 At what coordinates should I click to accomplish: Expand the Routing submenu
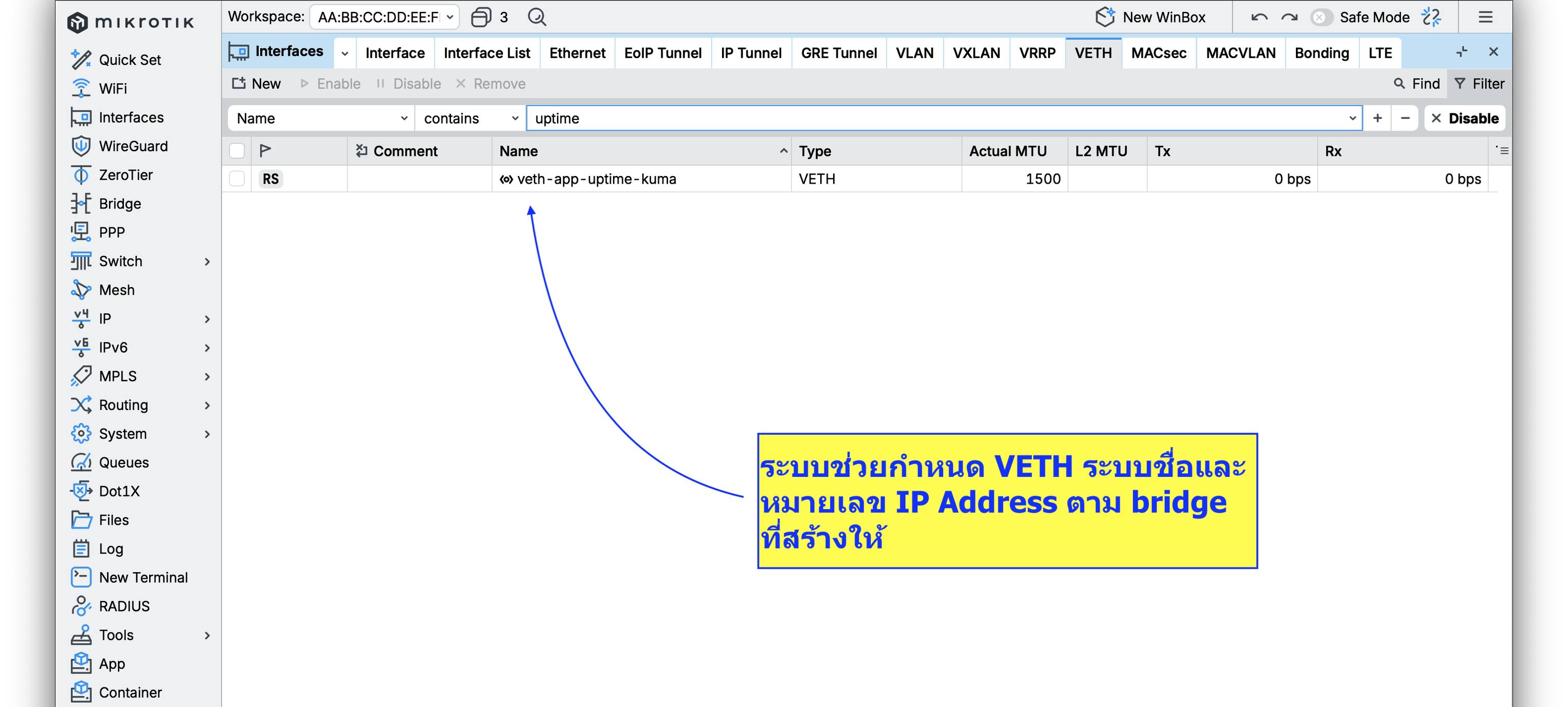tap(207, 405)
